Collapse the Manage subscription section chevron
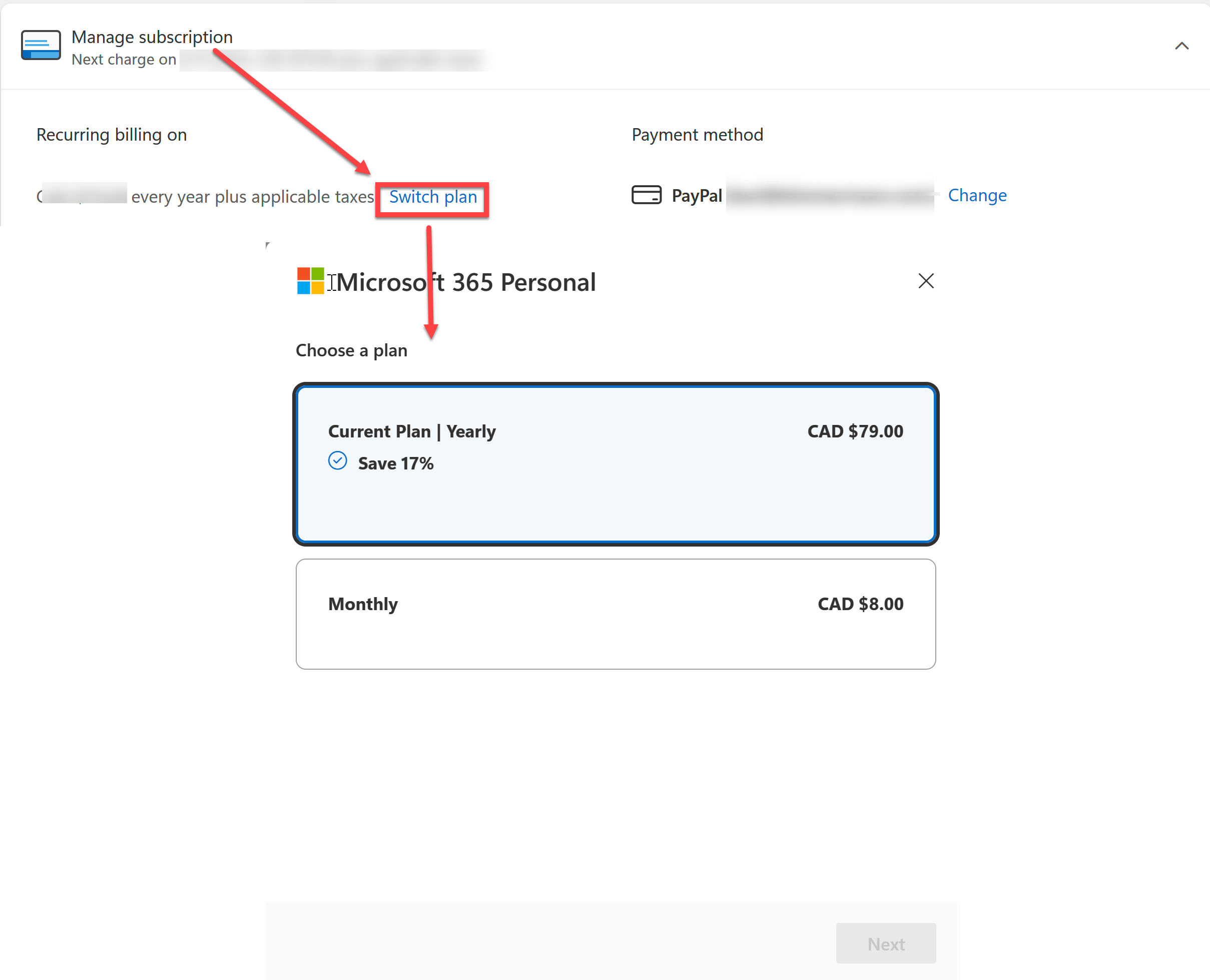Image resolution: width=1210 pixels, height=980 pixels. 1181,46
